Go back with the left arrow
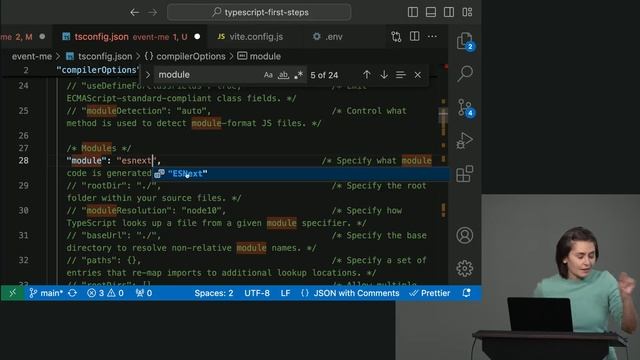640x360 pixels. pos(135,12)
